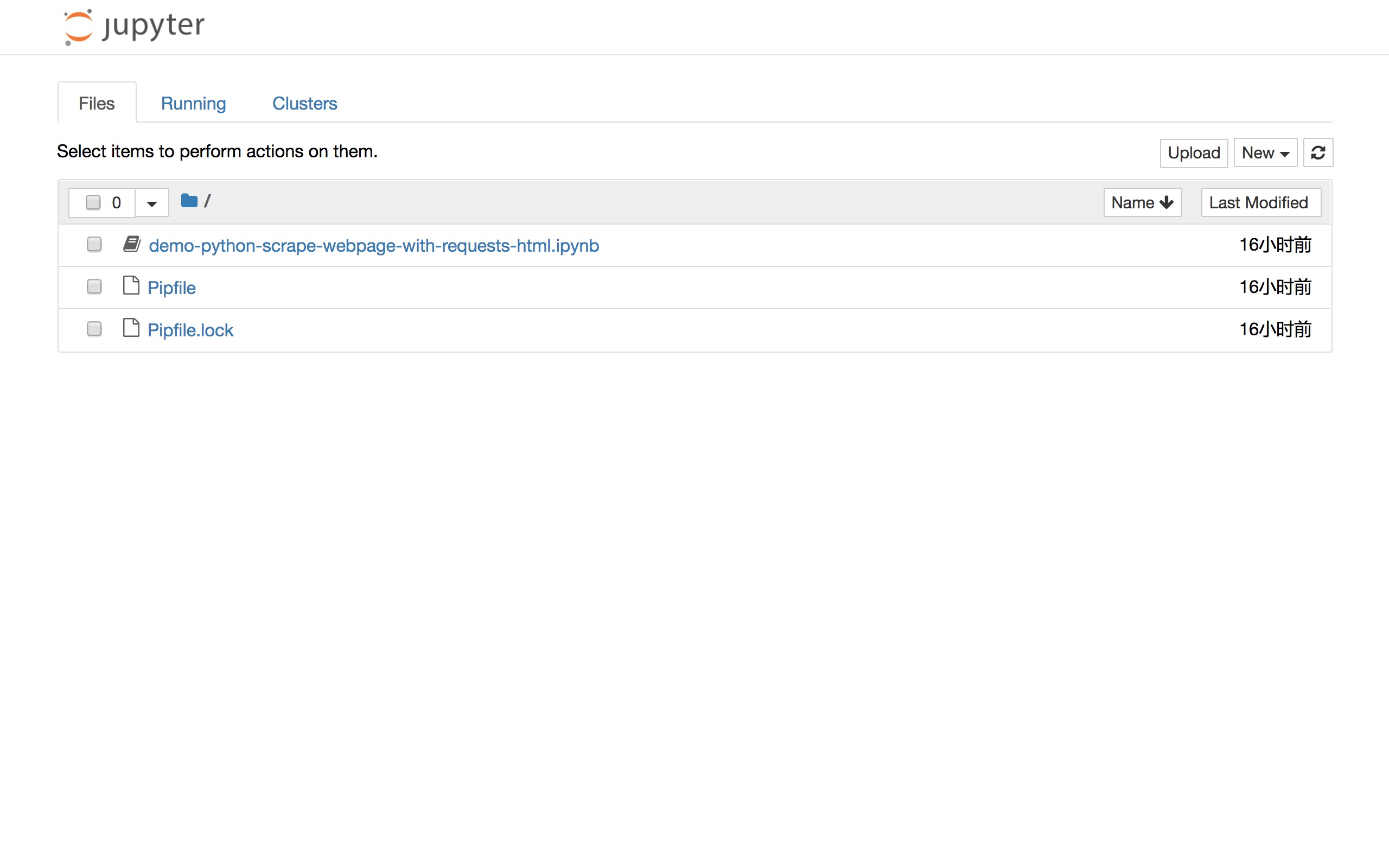The width and height of the screenshot is (1389, 868).
Task: Sort by Last Modified
Action: pyautogui.click(x=1260, y=203)
